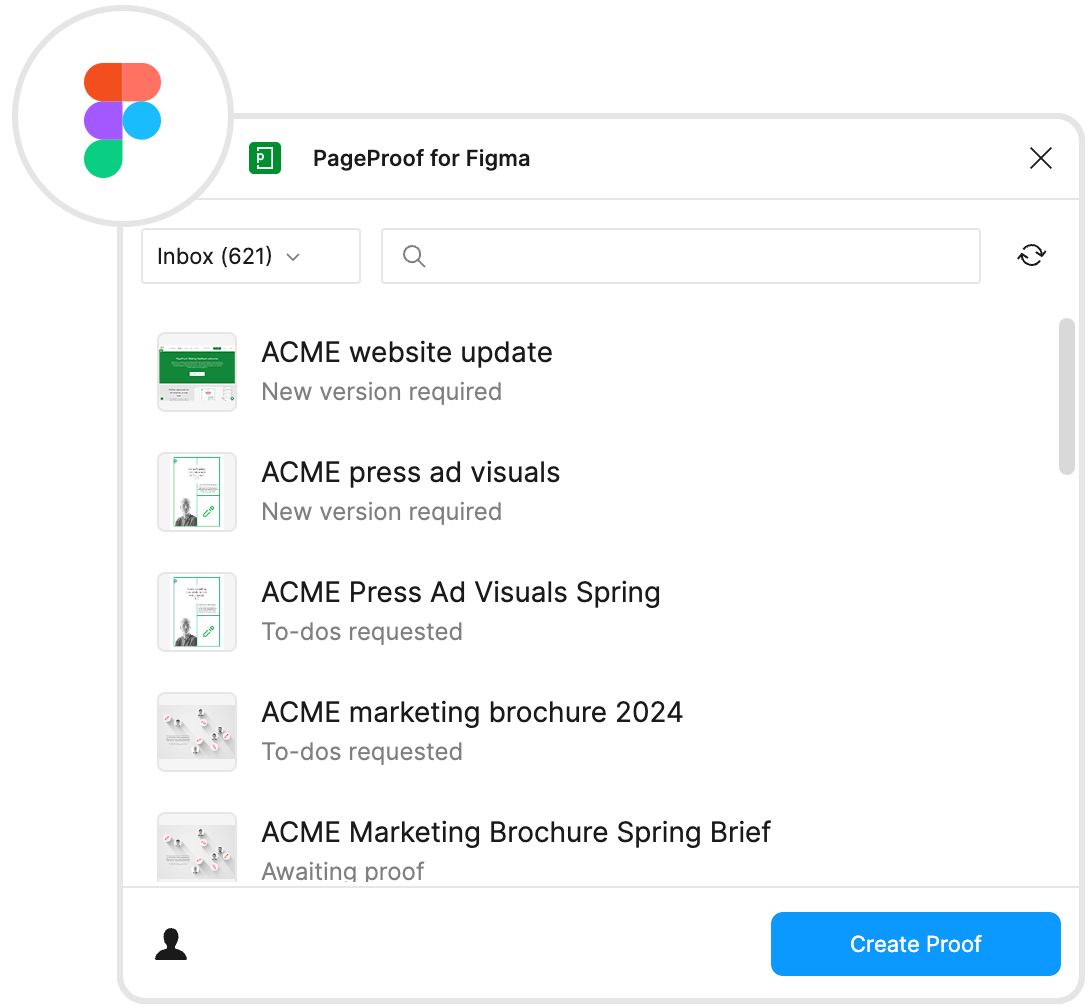Close the PageProof plugin panel

(1040, 158)
